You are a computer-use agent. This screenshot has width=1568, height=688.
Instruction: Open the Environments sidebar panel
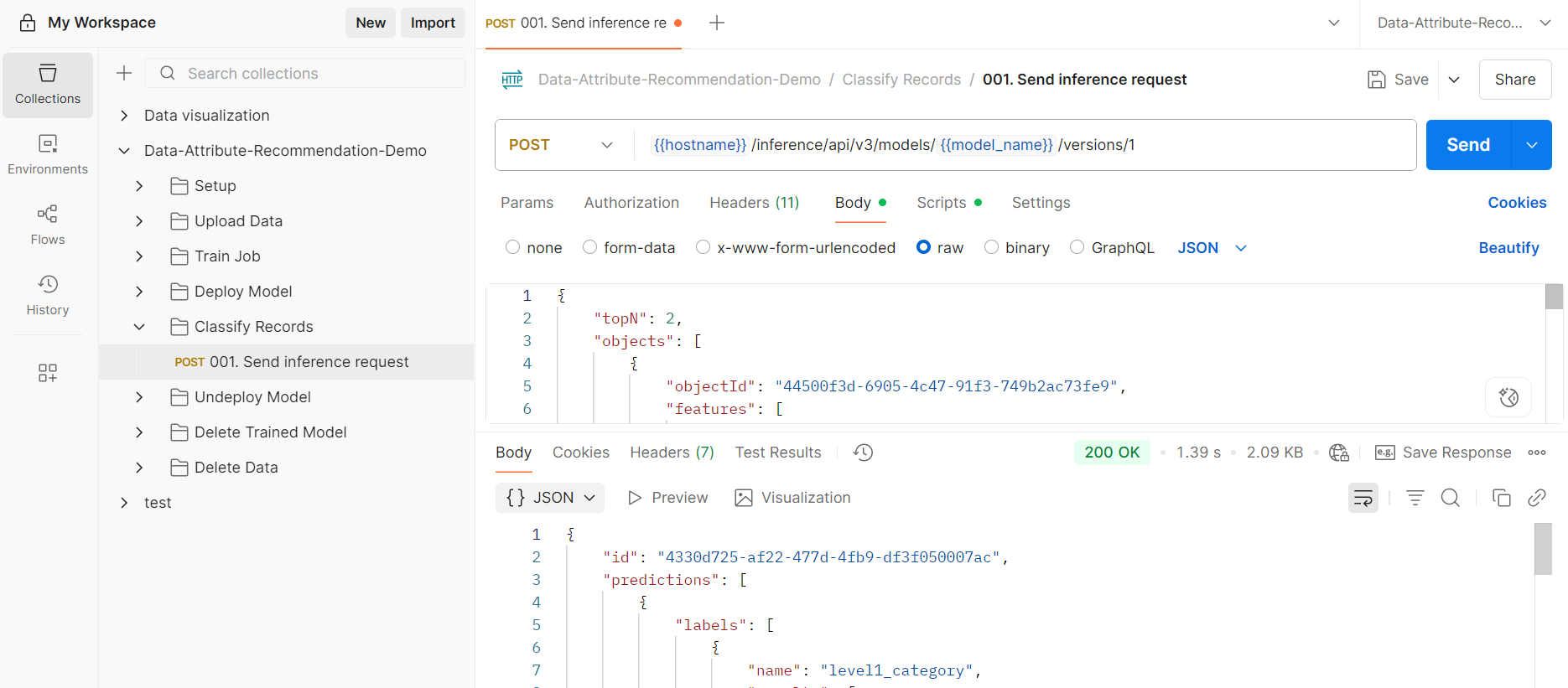48,155
